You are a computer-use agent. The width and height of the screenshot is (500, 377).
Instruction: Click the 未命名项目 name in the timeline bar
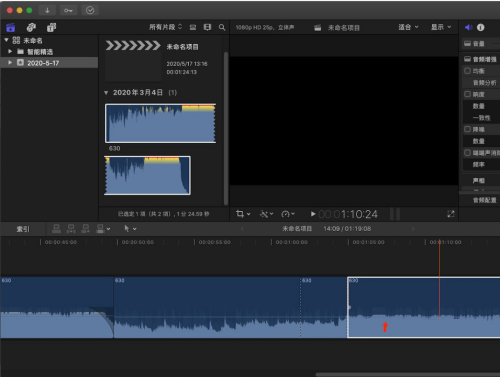297,229
